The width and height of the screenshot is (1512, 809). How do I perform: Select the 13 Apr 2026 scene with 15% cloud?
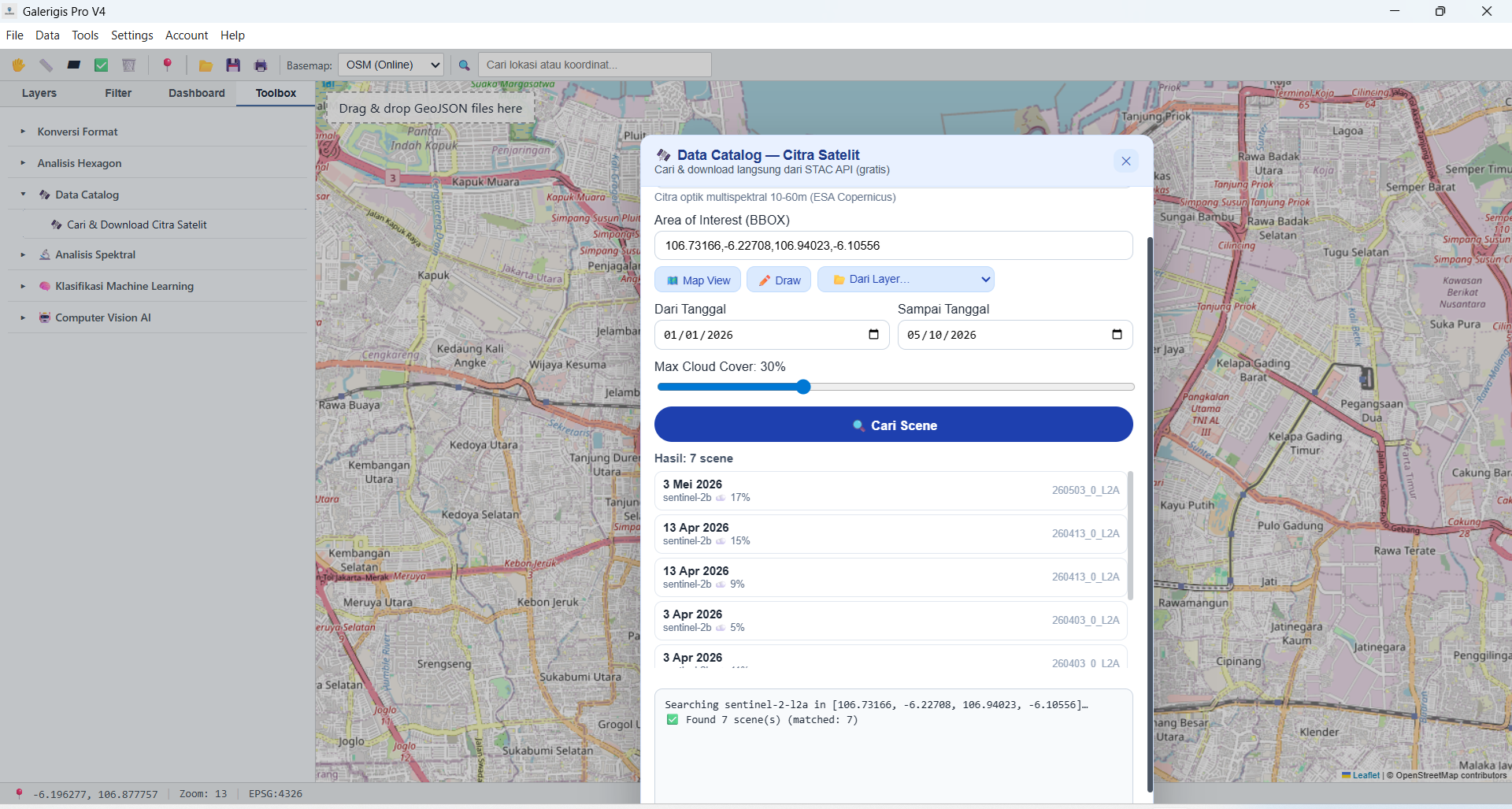point(891,534)
